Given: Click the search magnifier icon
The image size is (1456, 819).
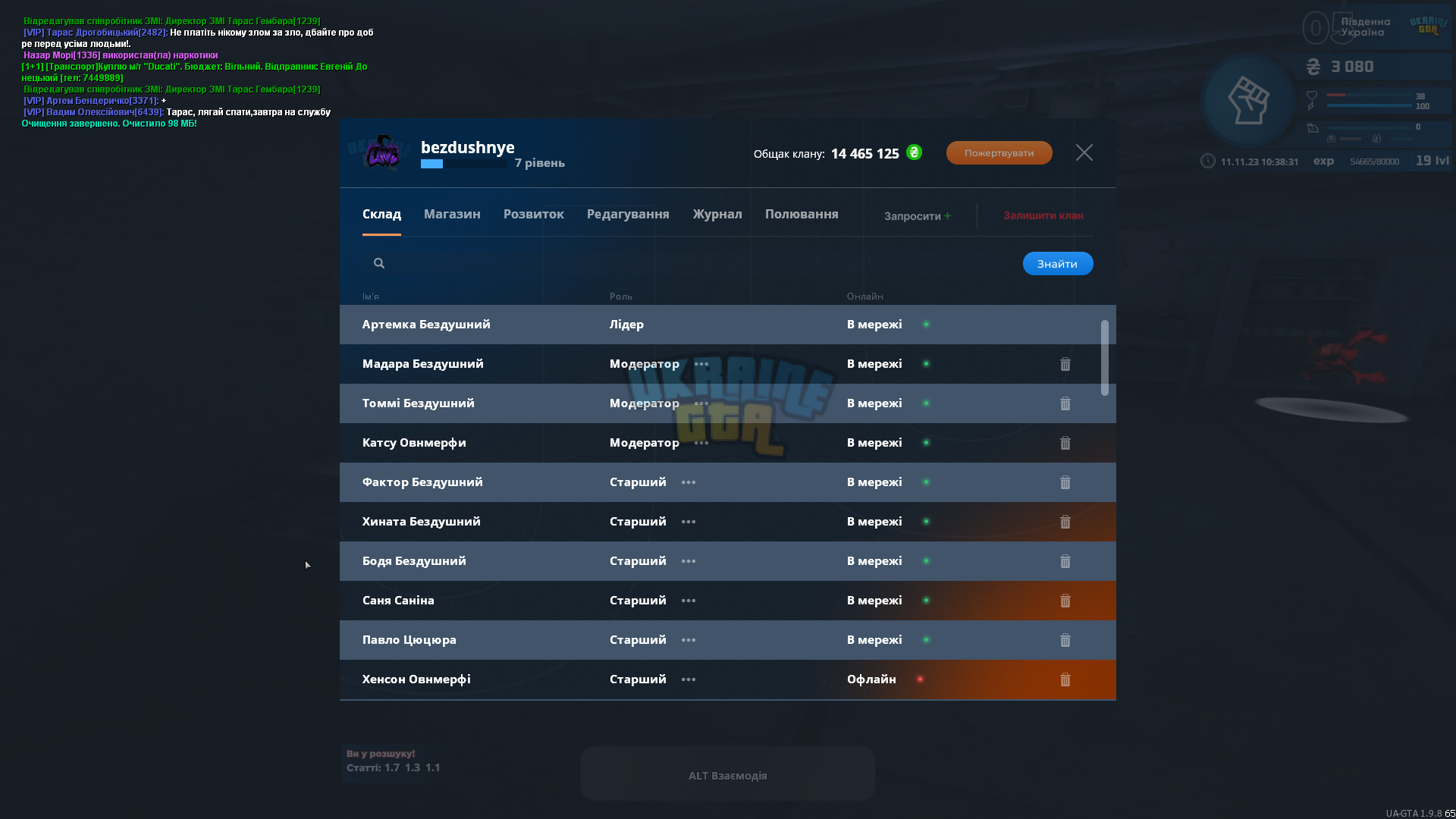Looking at the screenshot, I should (x=379, y=263).
